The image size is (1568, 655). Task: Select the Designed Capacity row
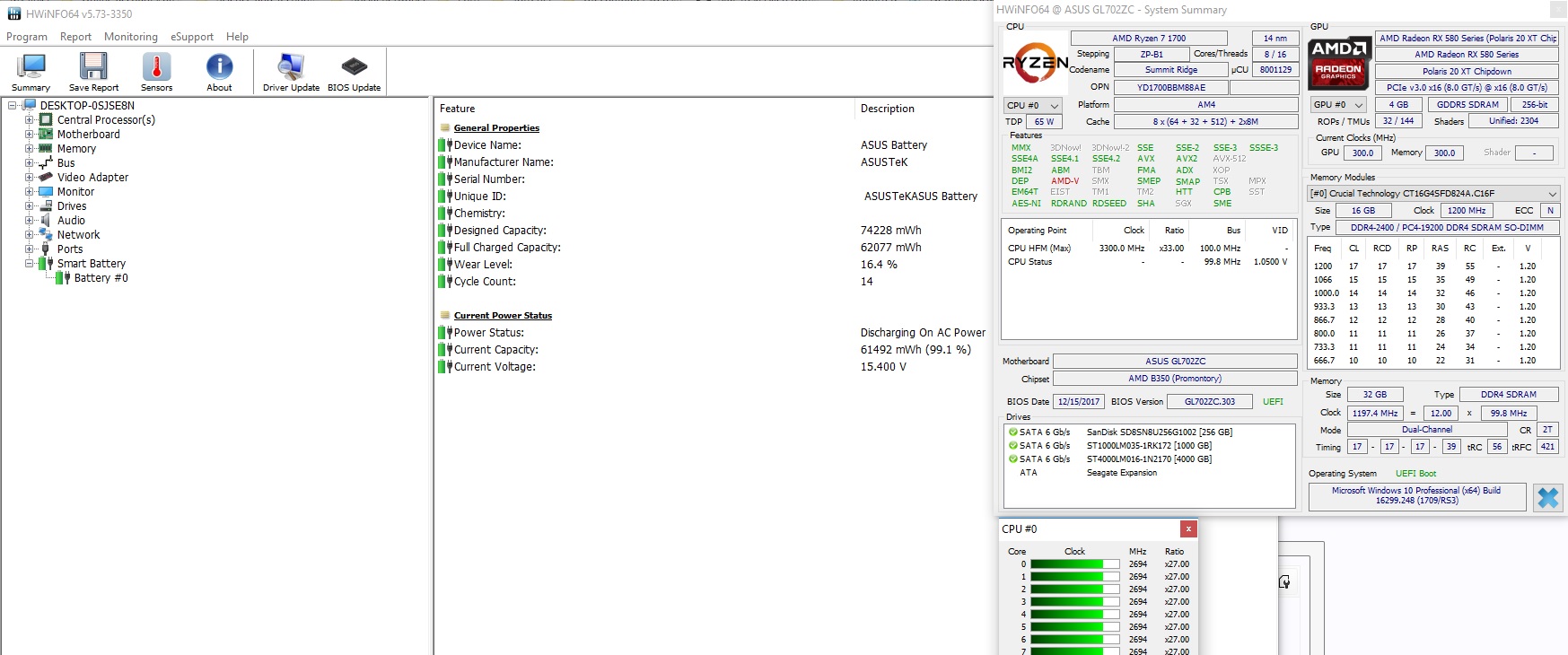[714, 231]
